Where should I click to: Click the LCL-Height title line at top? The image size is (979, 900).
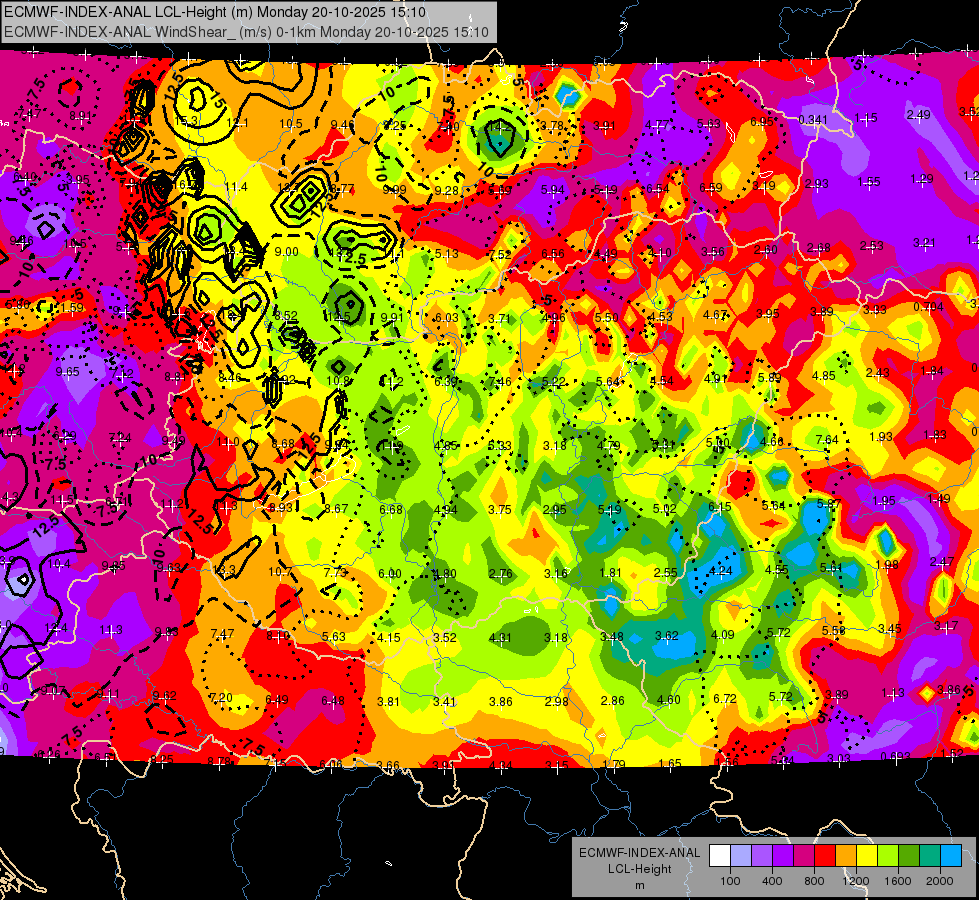[215, 12]
